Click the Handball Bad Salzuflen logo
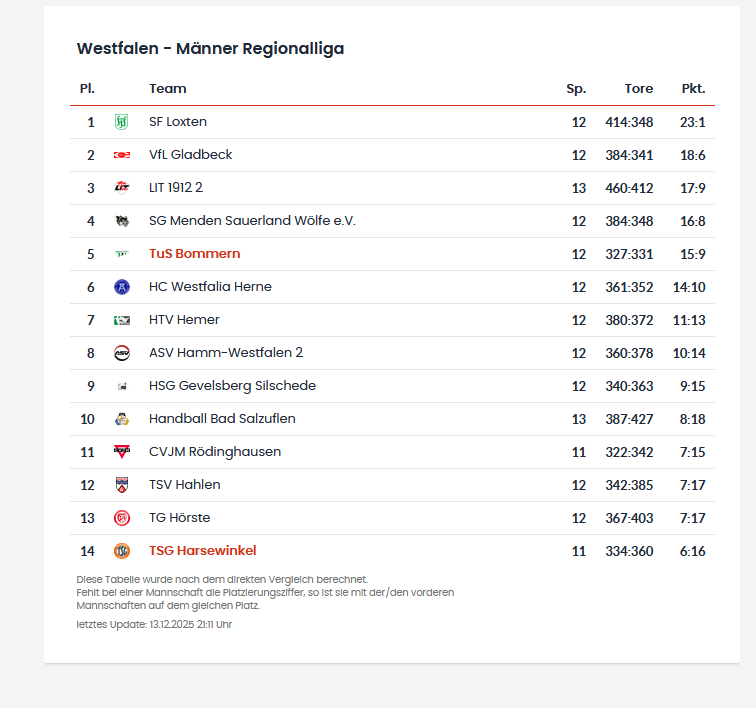Screen dimensions: 756x708 [122, 419]
